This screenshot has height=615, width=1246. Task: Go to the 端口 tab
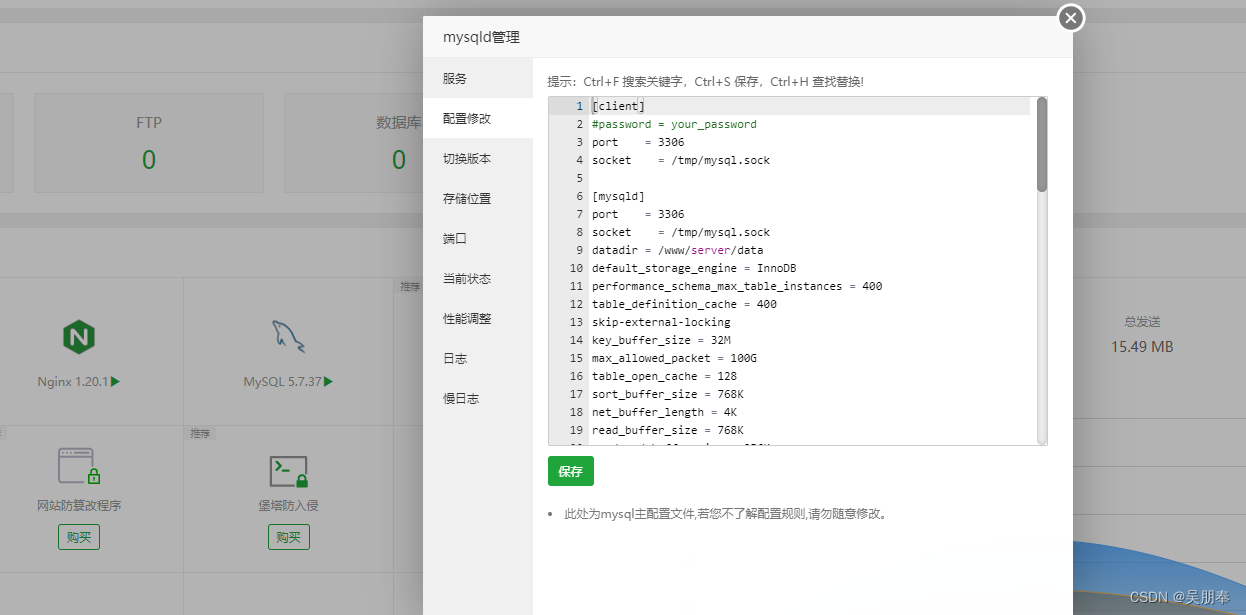tap(478, 238)
